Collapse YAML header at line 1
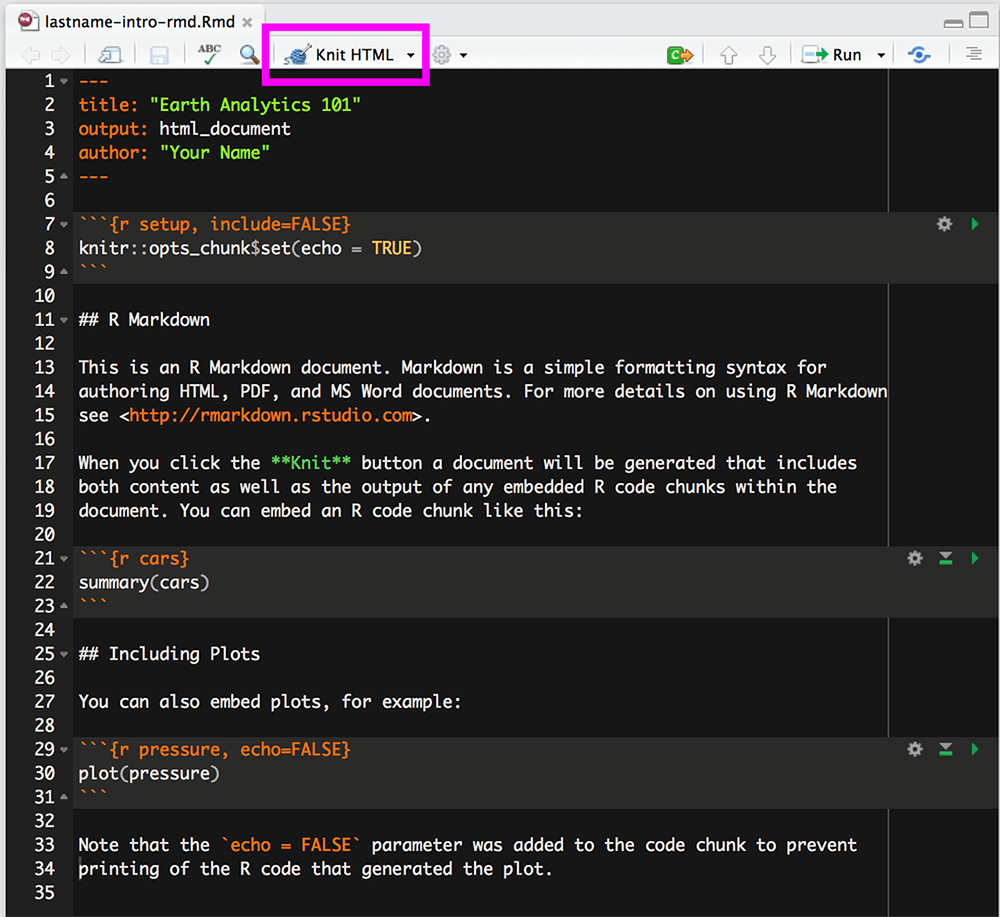Image resolution: width=1000 pixels, height=917 pixels. (64, 82)
